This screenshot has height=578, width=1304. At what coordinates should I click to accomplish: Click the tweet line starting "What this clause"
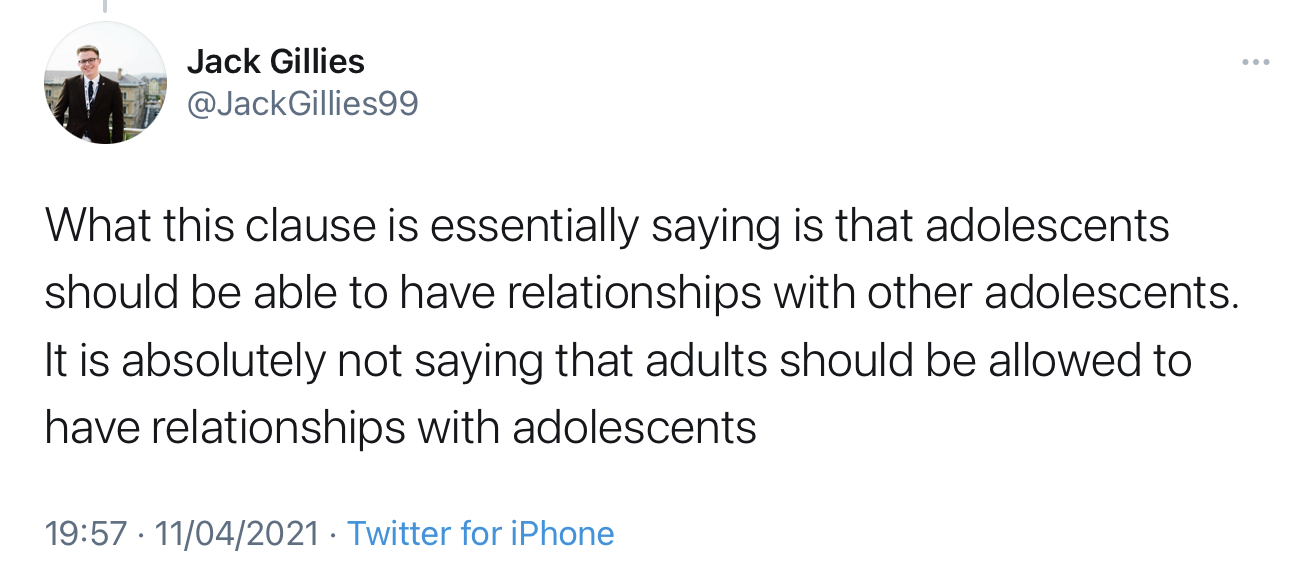point(607,227)
